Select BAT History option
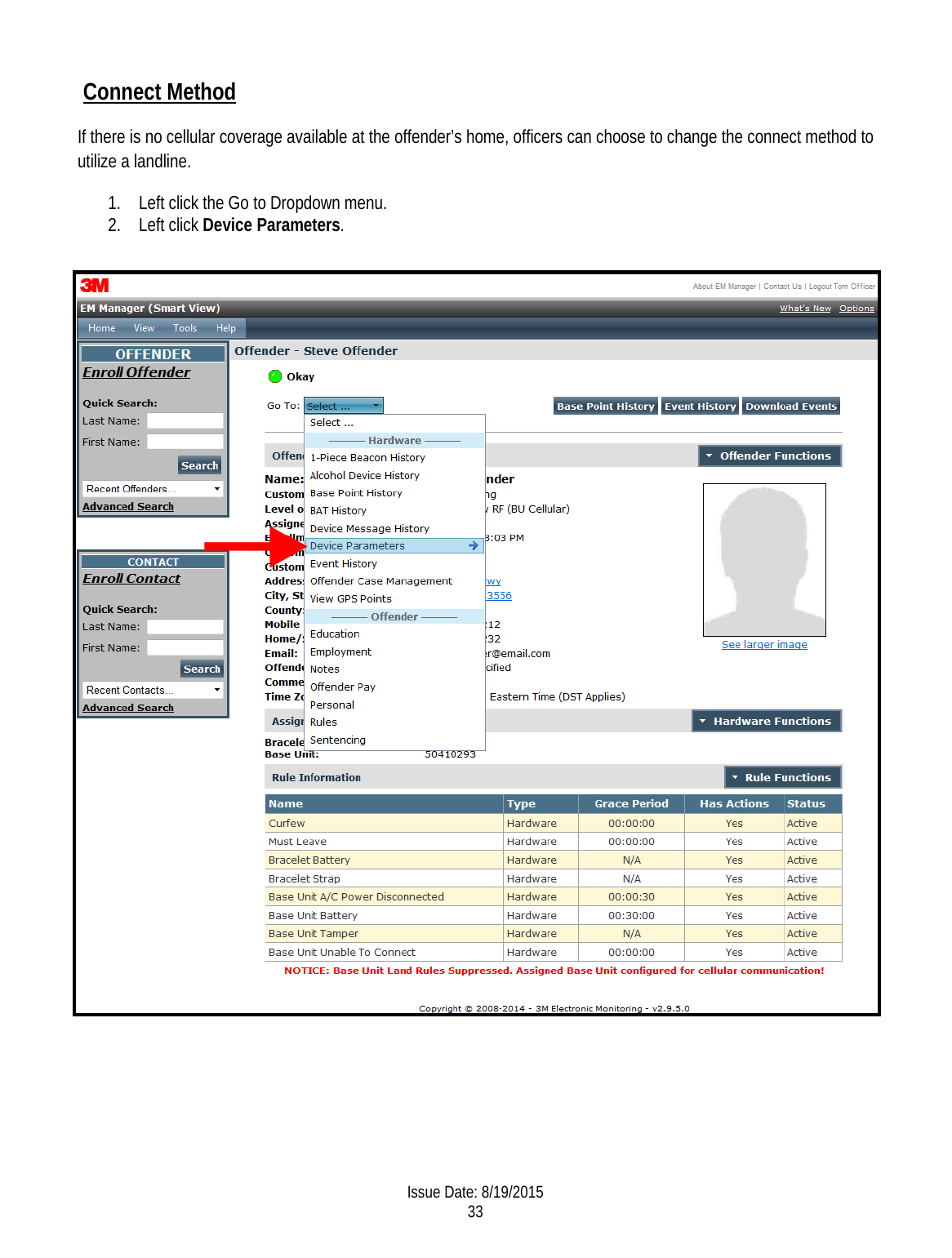The height and width of the screenshot is (1258, 952). coord(394,510)
